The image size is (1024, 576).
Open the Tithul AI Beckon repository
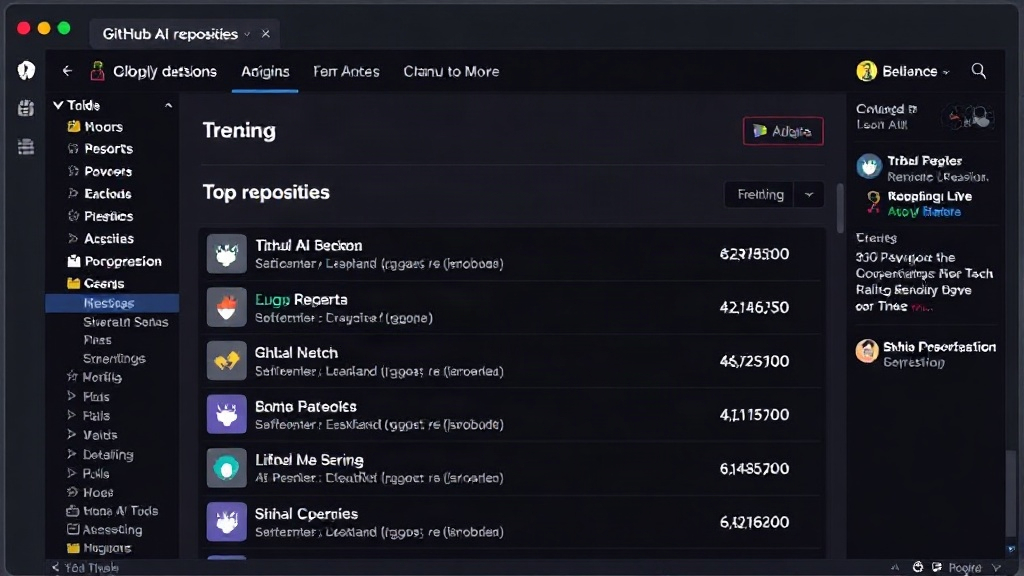(308, 246)
